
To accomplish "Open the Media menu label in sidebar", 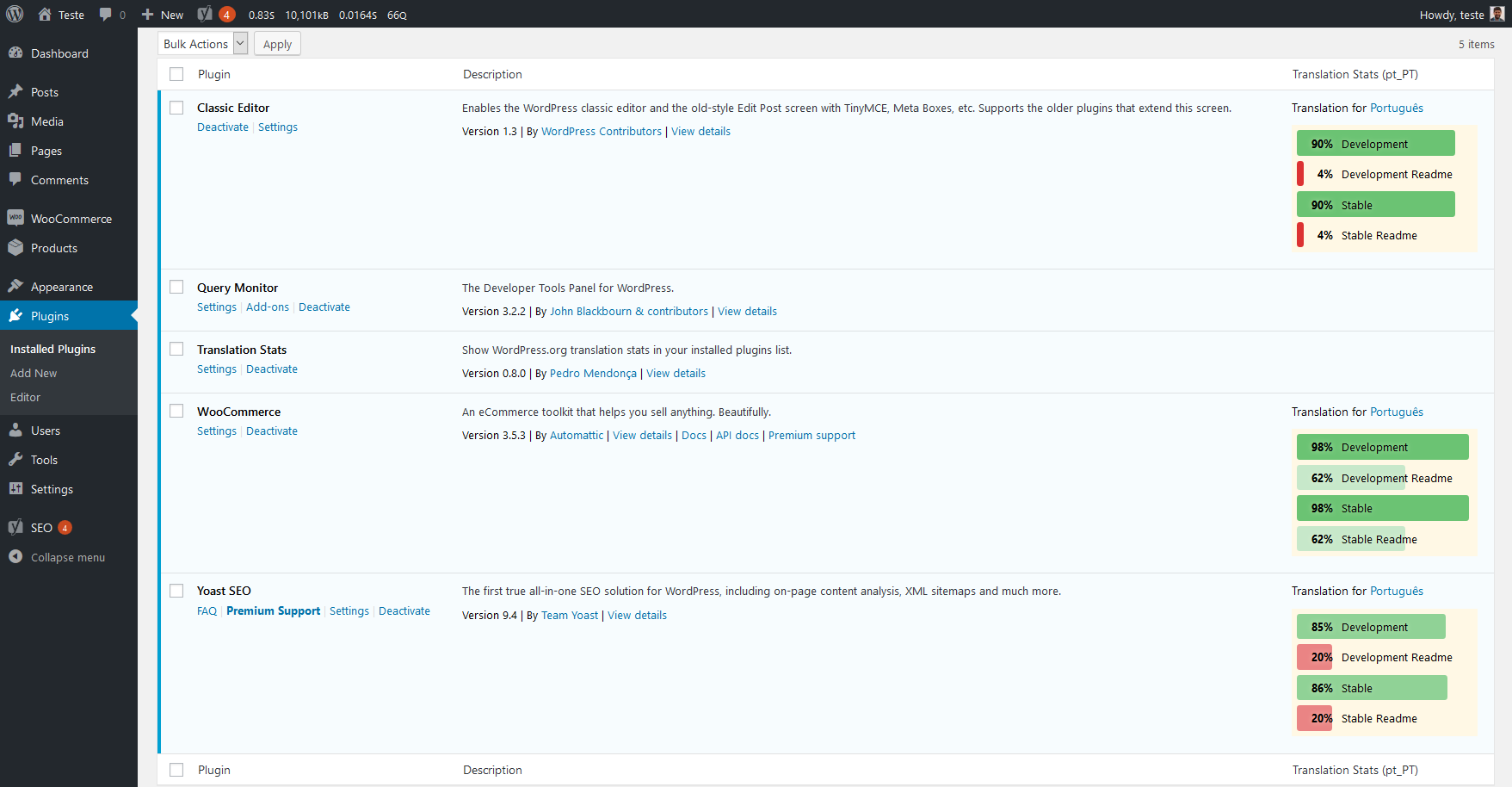I will pos(47,121).
